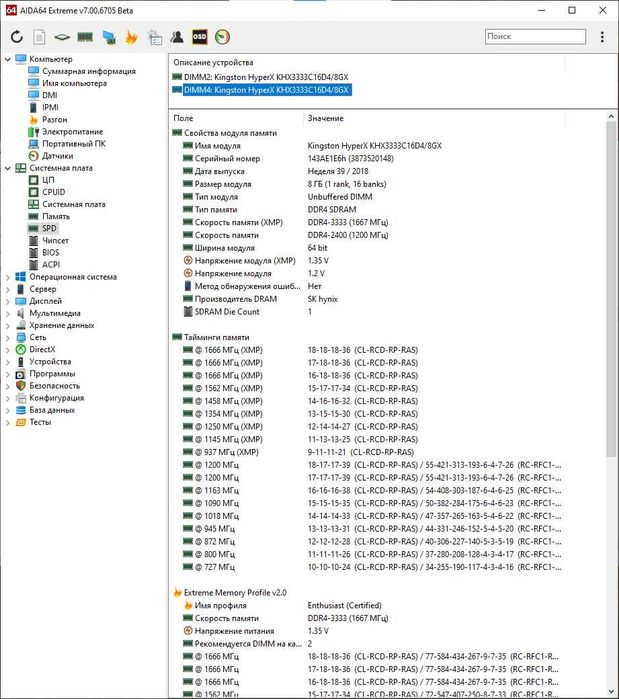The image size is (619, 699).
Task: Click into the Поиск search field
Action: point(535,37)
